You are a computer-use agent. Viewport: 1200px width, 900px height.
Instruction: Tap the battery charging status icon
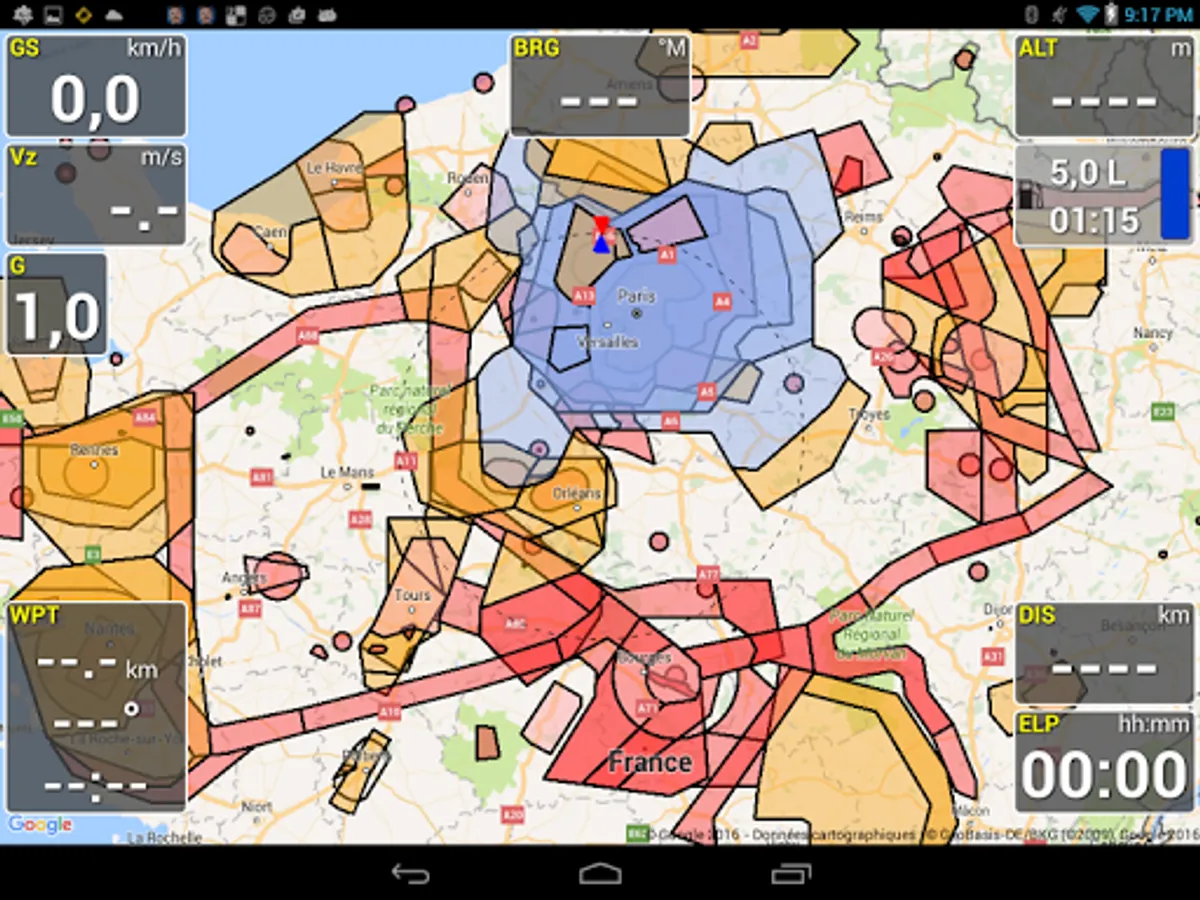tap(1110, 14)
